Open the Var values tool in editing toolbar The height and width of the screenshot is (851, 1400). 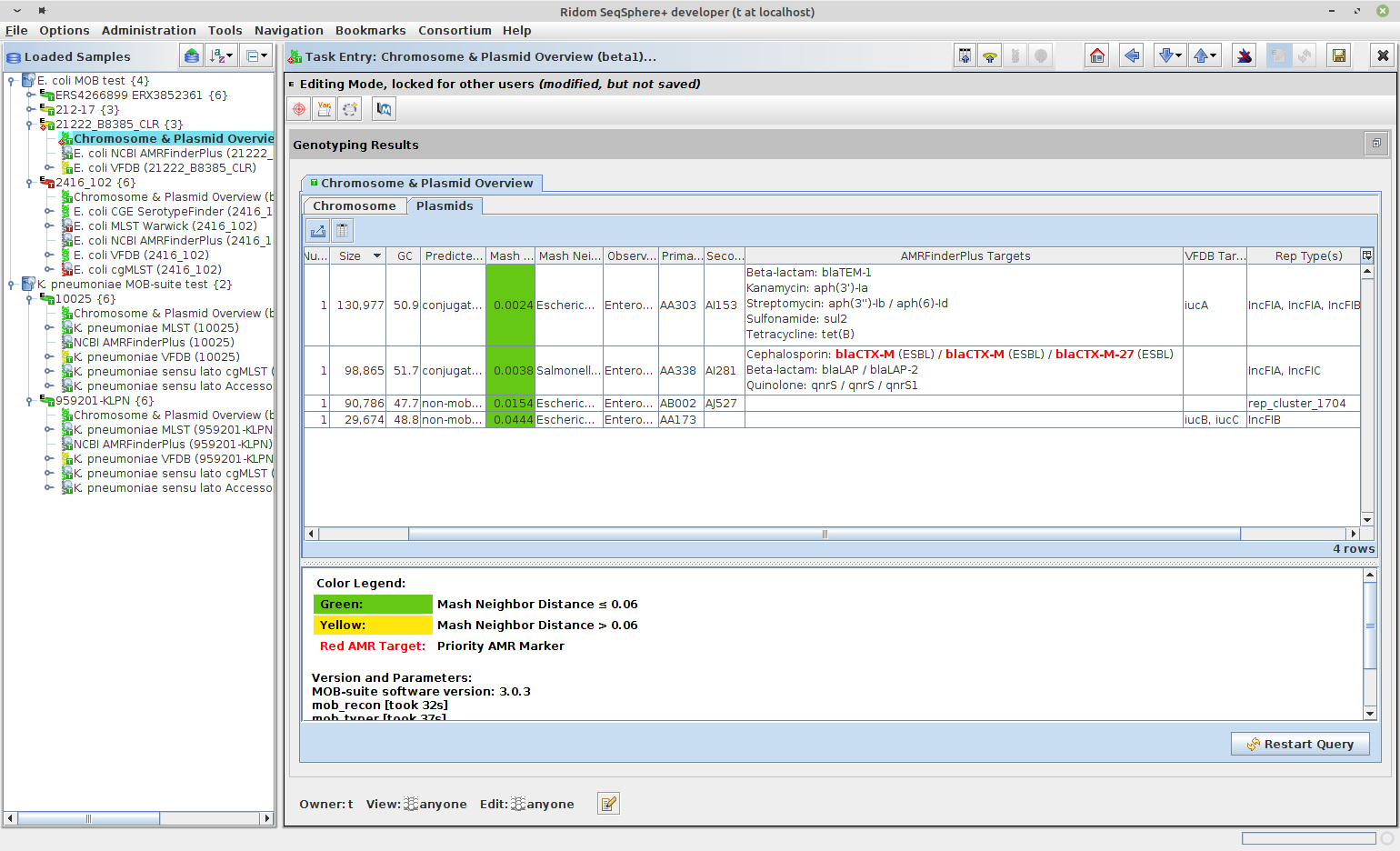(x=325, y=108)
